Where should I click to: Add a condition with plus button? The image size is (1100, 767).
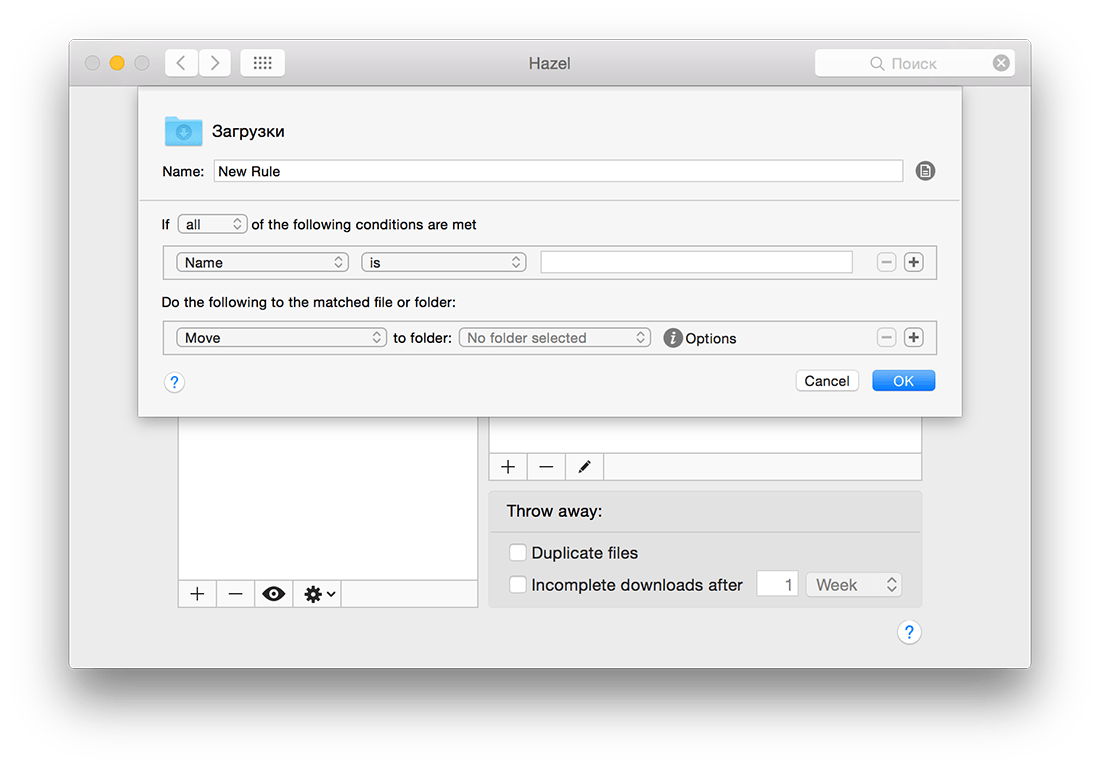pyautogui.click(x=913, y=262)
